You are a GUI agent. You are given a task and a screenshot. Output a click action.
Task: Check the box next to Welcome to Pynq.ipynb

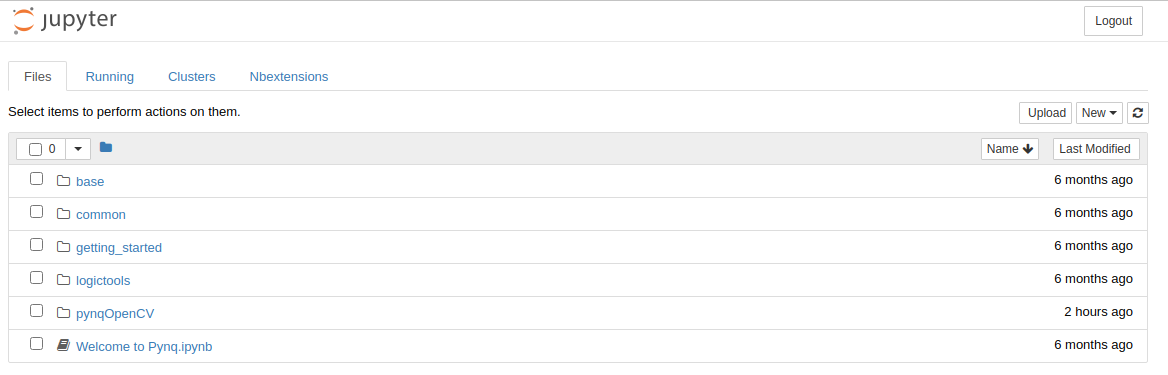tap(36, 344)
